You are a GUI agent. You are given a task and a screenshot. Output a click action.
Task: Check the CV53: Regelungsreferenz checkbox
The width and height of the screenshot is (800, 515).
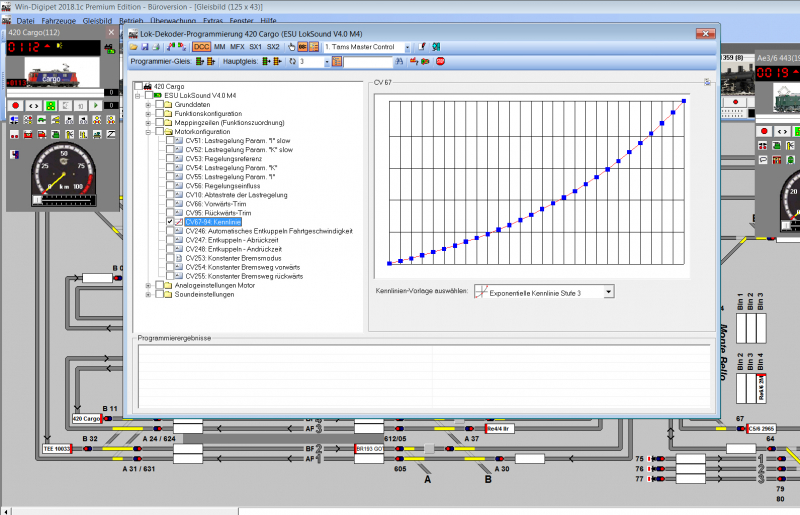pos(171,158)
